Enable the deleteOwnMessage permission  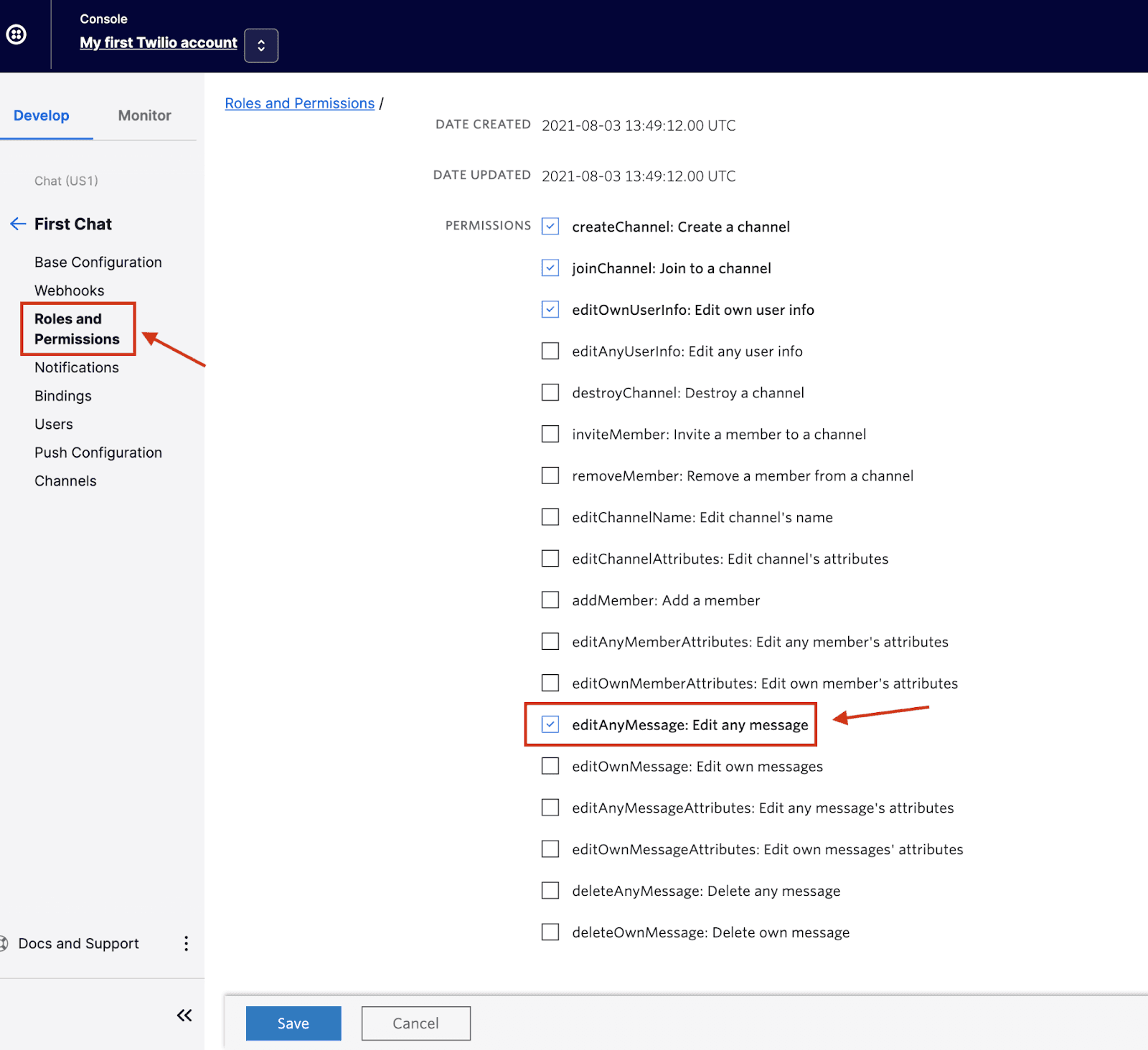pos(550,932)
